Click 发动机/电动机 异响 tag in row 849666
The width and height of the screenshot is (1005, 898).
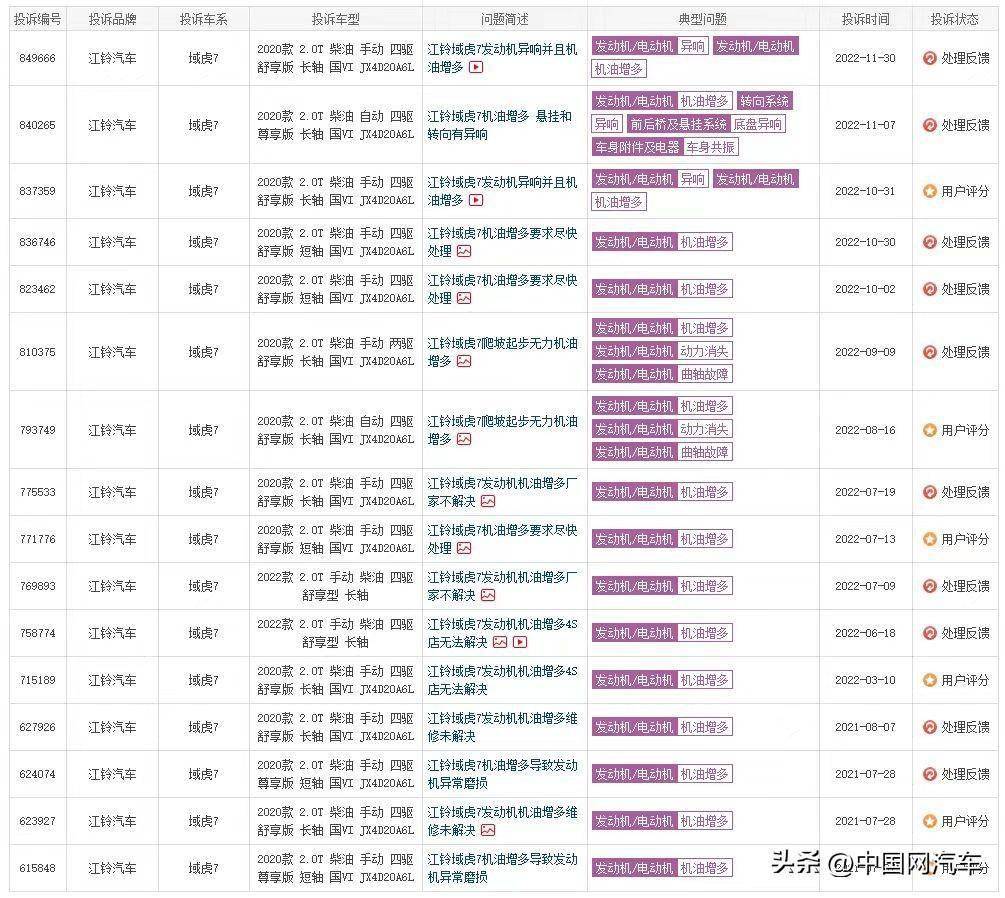click(x=650, y=46)
